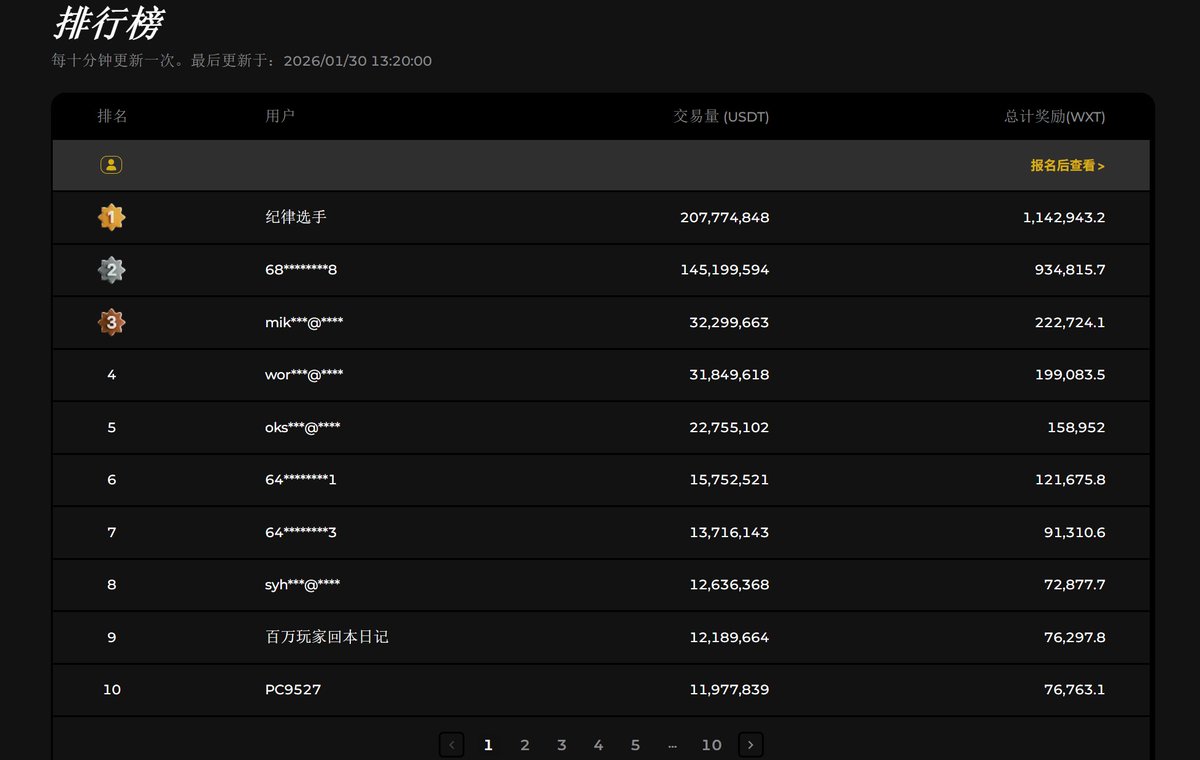Click the 排名 column header
1200x760 pixels.
[112, 116]
